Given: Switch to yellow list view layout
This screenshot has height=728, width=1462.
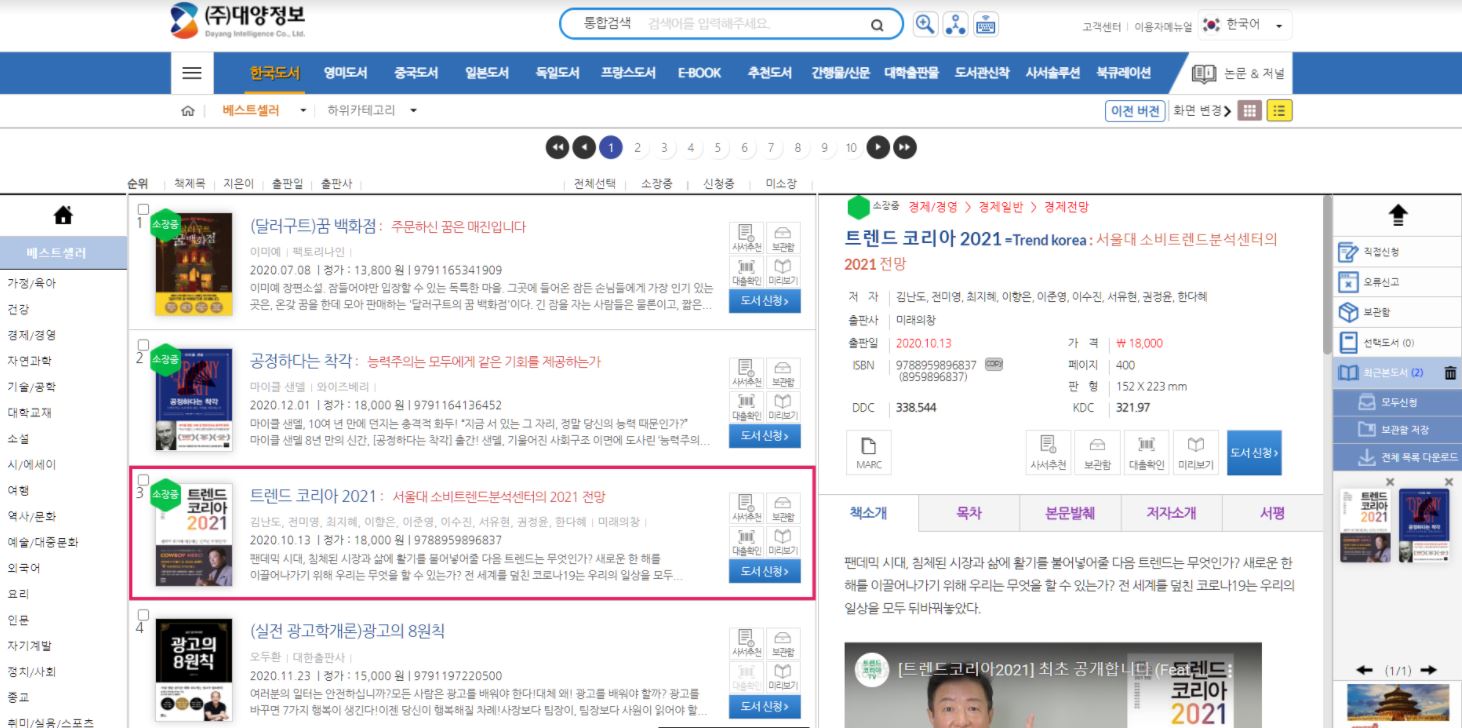Looking at the screenshot, I should 1279,111.
